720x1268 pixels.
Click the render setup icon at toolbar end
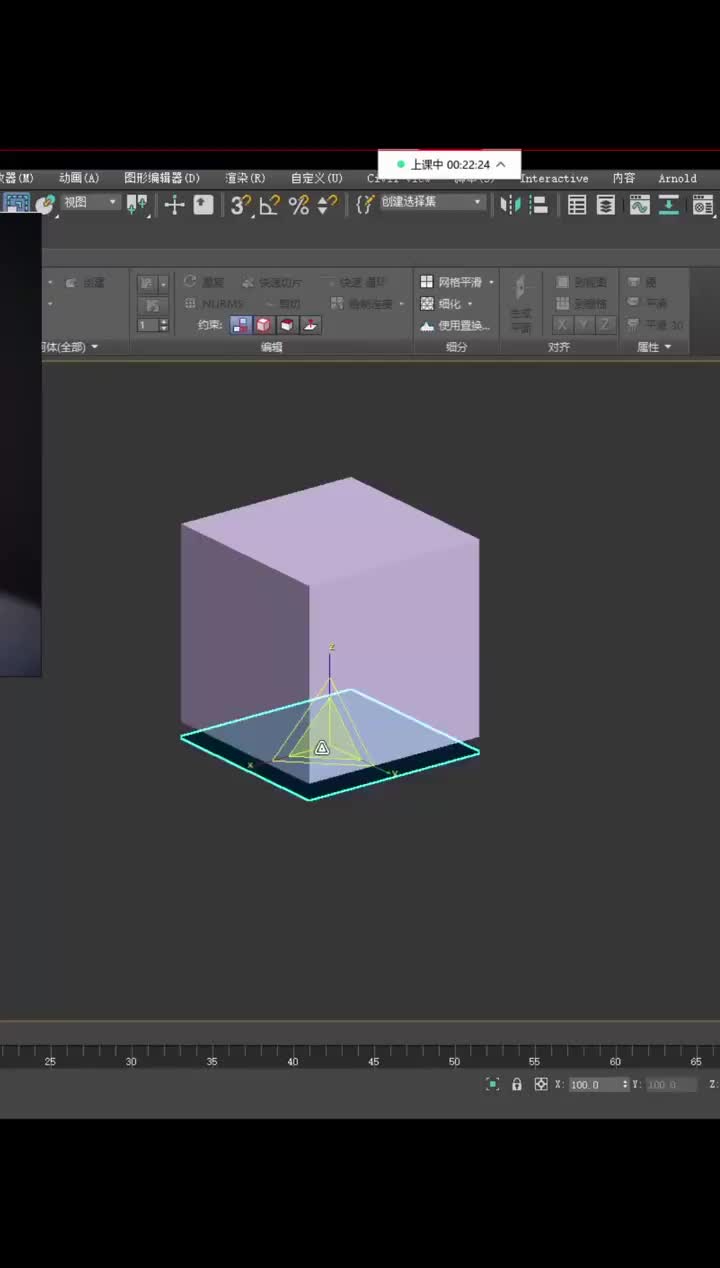coord(704,204)
